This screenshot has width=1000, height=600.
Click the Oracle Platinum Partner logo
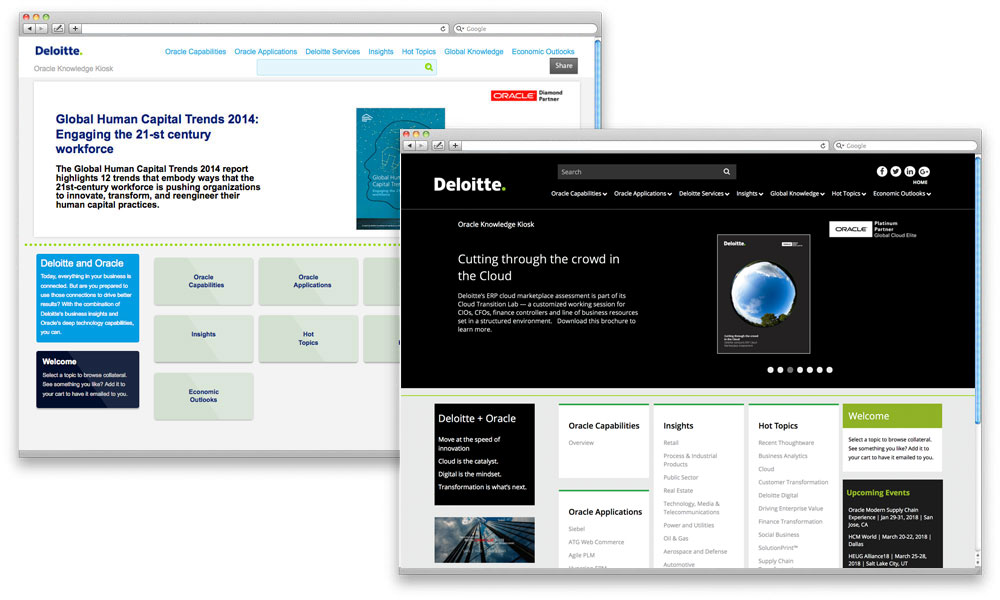coord(872,230)
